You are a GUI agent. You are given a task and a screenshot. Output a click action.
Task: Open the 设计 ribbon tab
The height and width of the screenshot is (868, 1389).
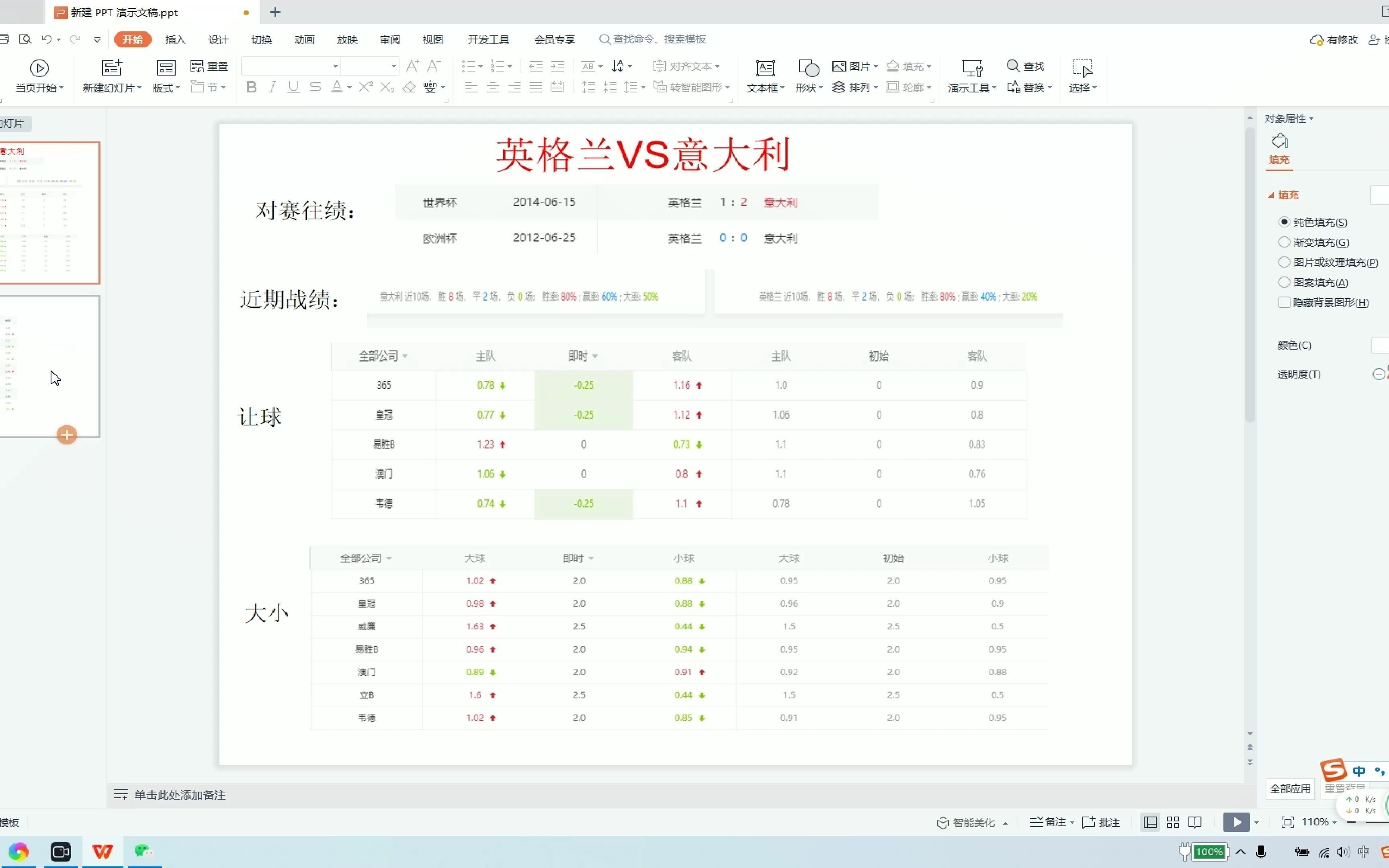tap(218, 40)
